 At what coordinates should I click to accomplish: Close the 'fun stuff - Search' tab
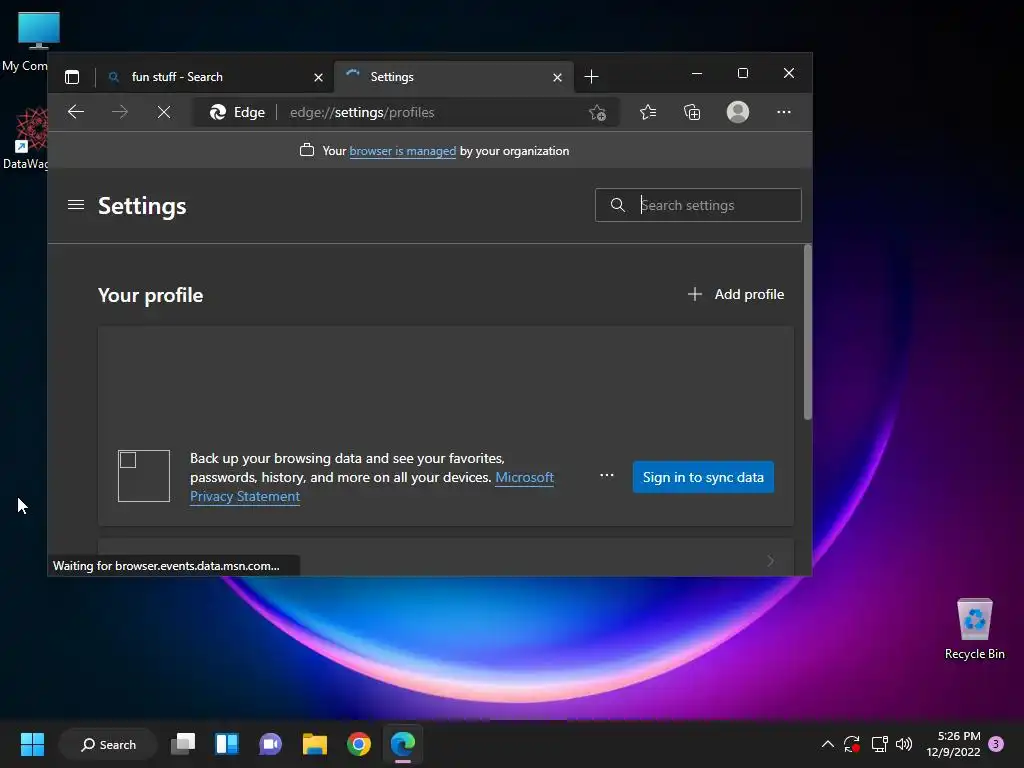point(318,77)
